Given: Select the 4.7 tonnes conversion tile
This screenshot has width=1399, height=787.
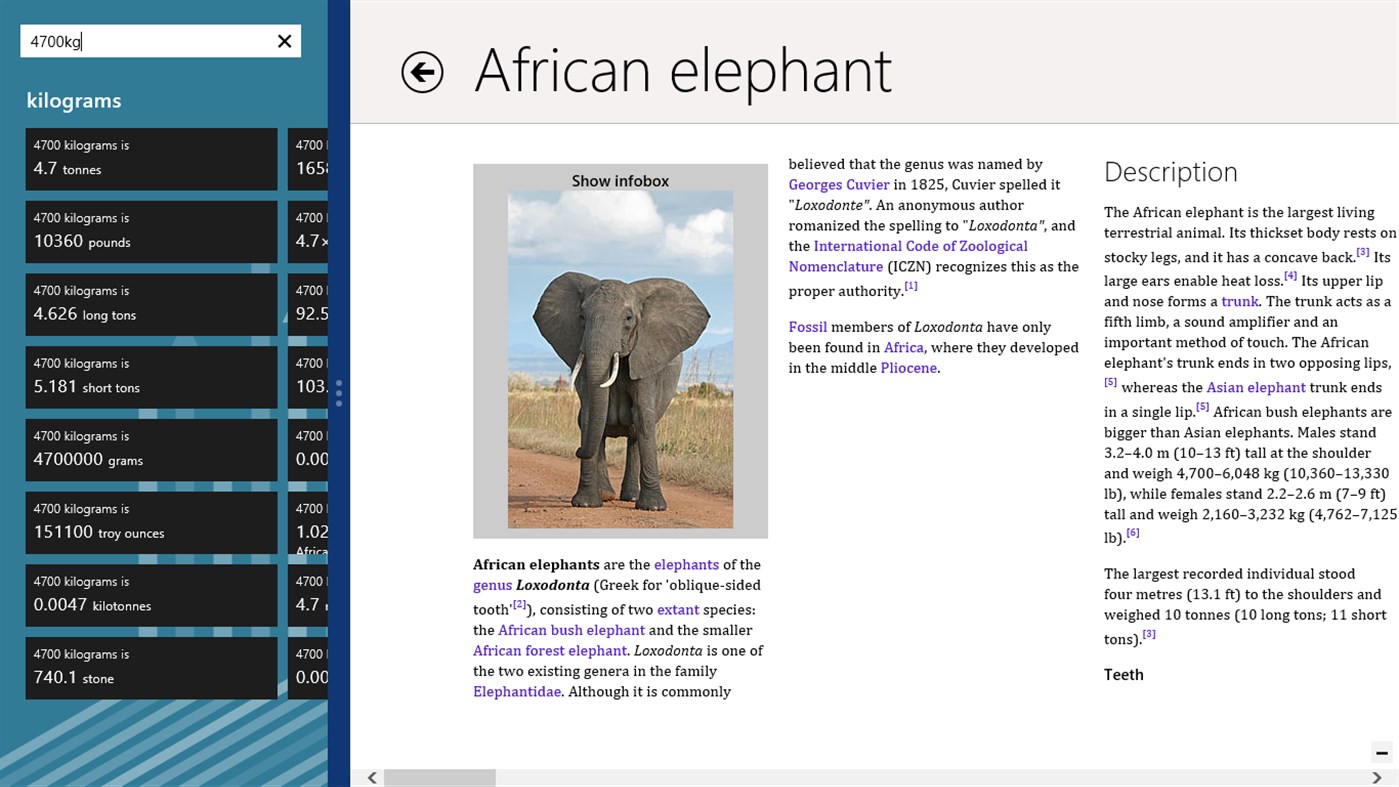Looking at the screenshot, I should pyautogui.click(x=151, y=158).
